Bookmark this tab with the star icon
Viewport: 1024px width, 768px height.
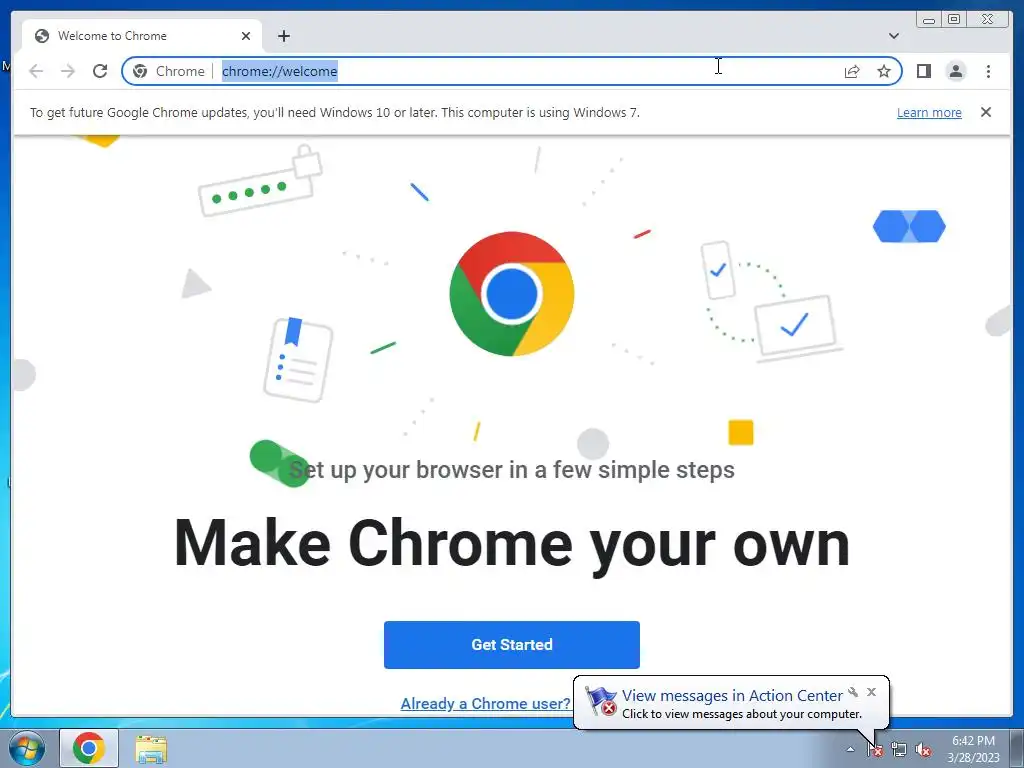pos(884,71)
